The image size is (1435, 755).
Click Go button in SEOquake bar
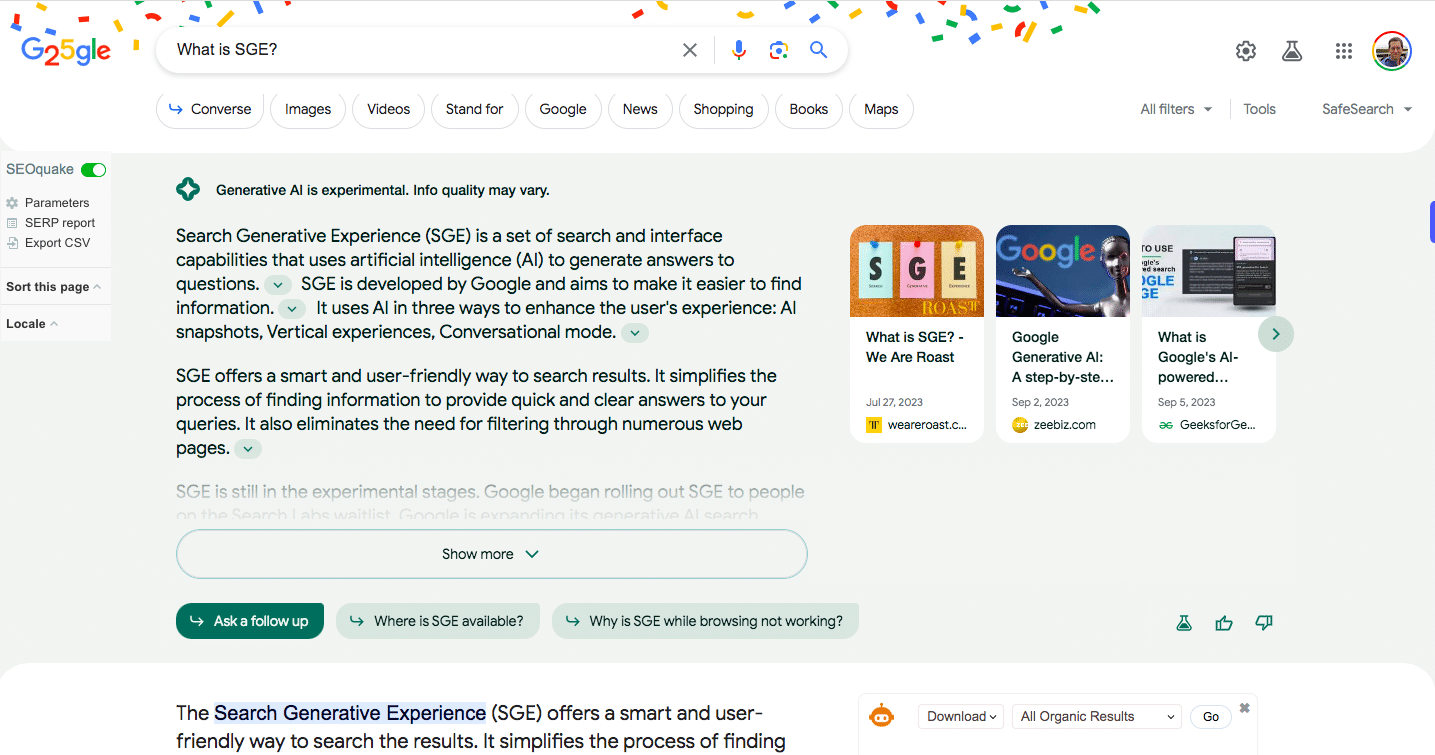coord(1211,716)
